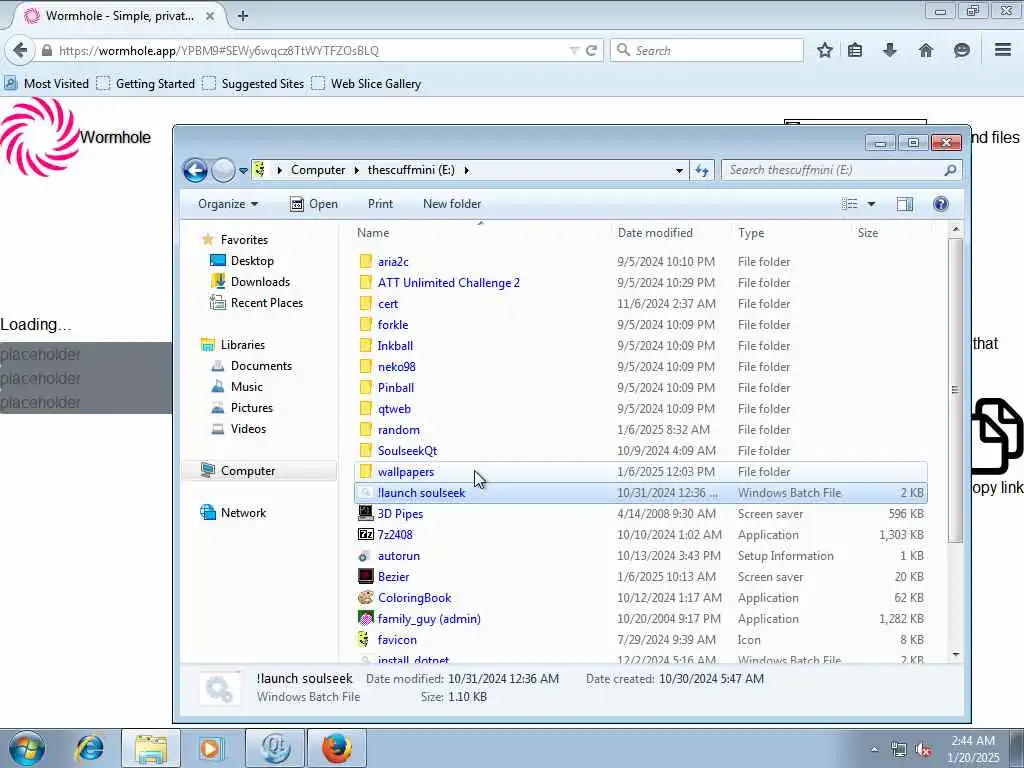Click the Wormhole pink spiral logo
1024x768 pixels.
[x=39, y=136]
